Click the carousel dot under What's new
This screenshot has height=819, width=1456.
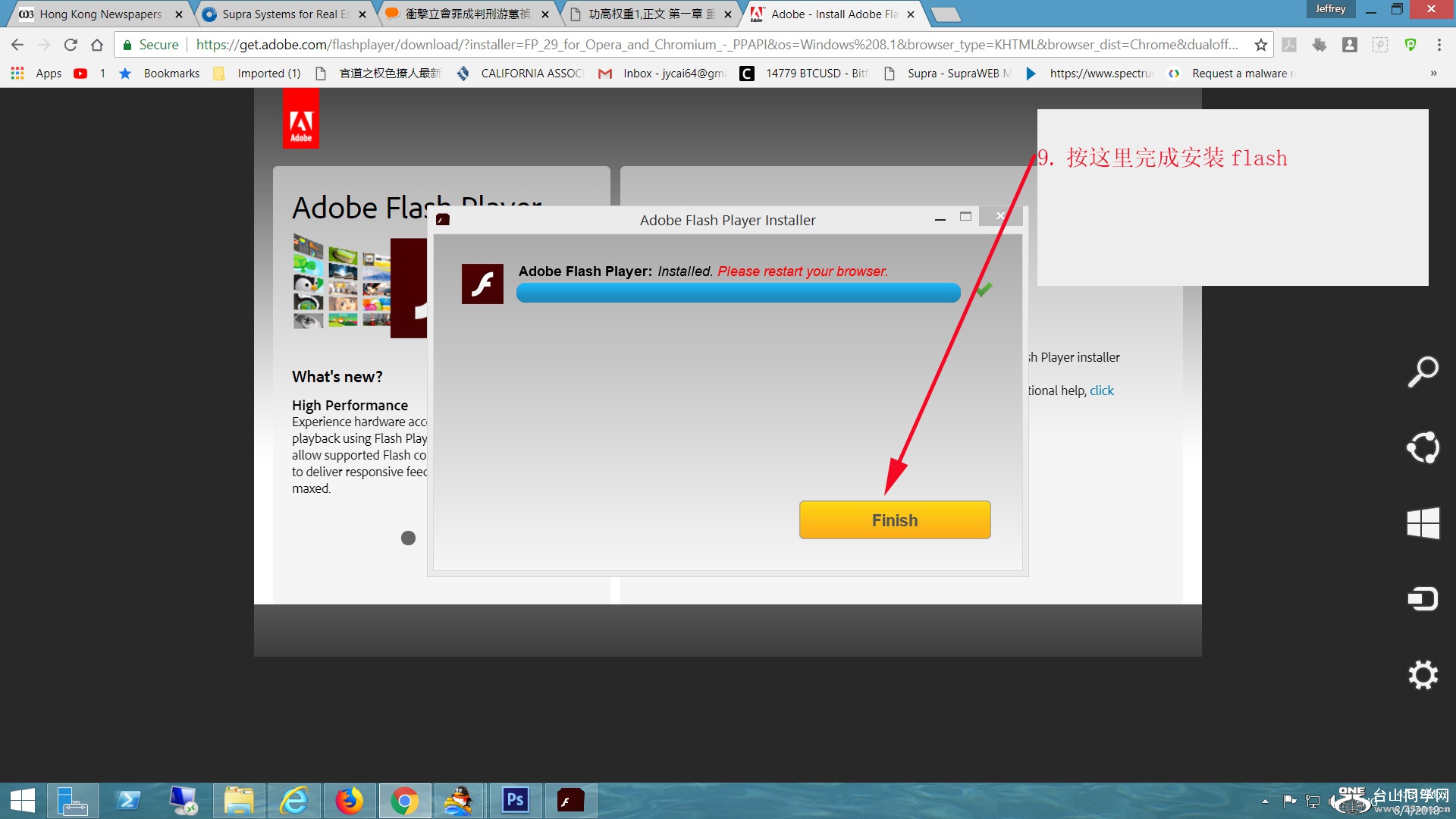pos(408,538)
